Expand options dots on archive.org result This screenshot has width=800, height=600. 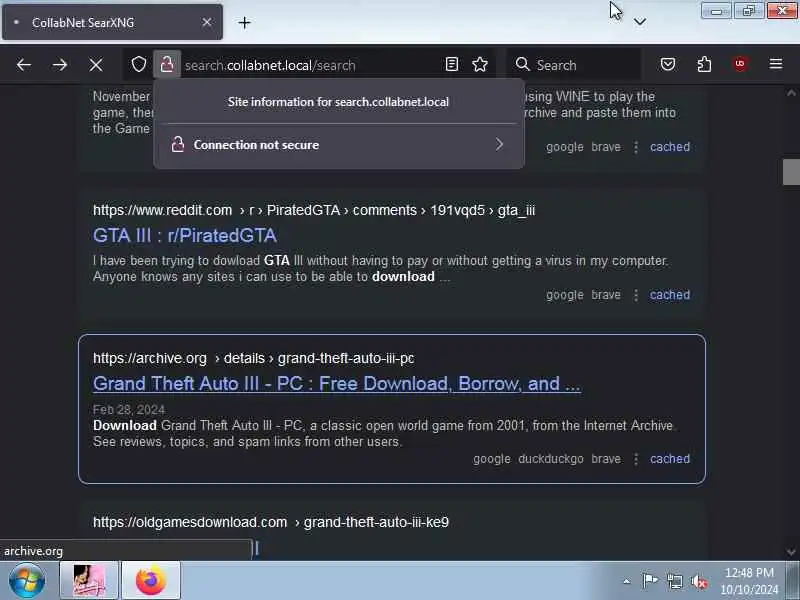coord(636,459)
